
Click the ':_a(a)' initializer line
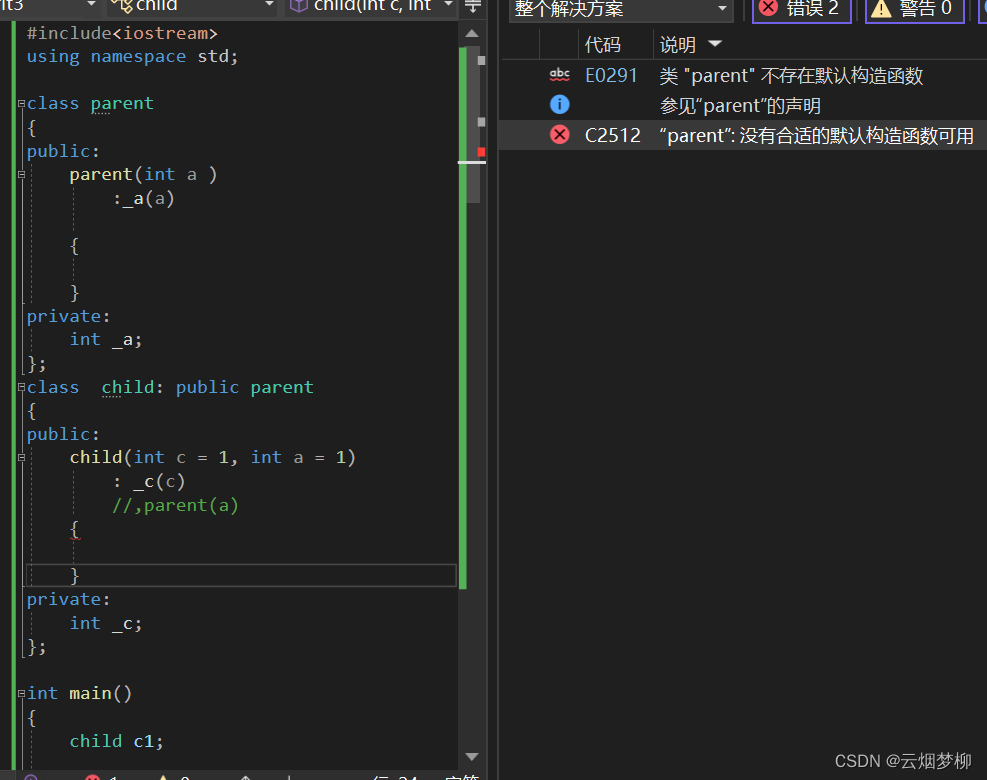click(x=144, y=199)
